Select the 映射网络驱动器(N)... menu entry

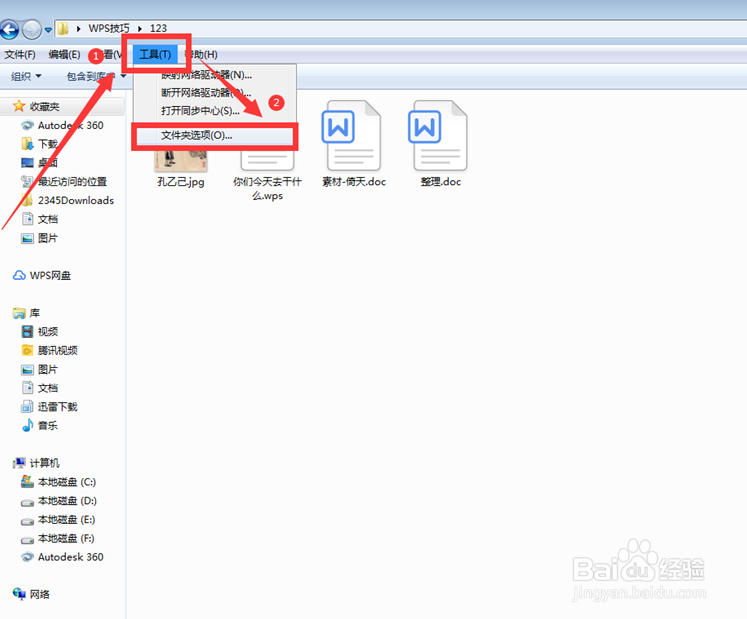coord(214,74)
